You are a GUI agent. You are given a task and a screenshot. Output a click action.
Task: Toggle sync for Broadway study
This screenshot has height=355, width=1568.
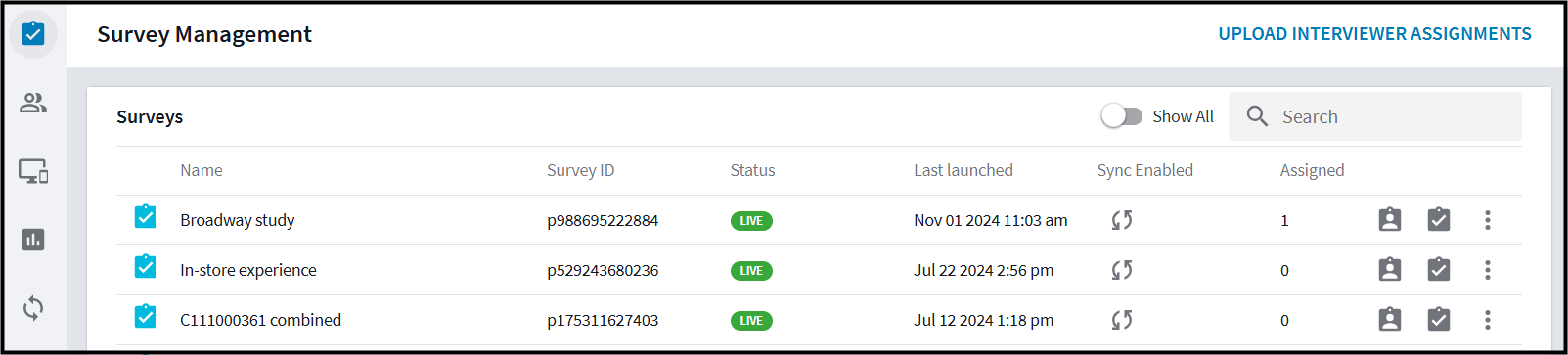point(1122,220)
